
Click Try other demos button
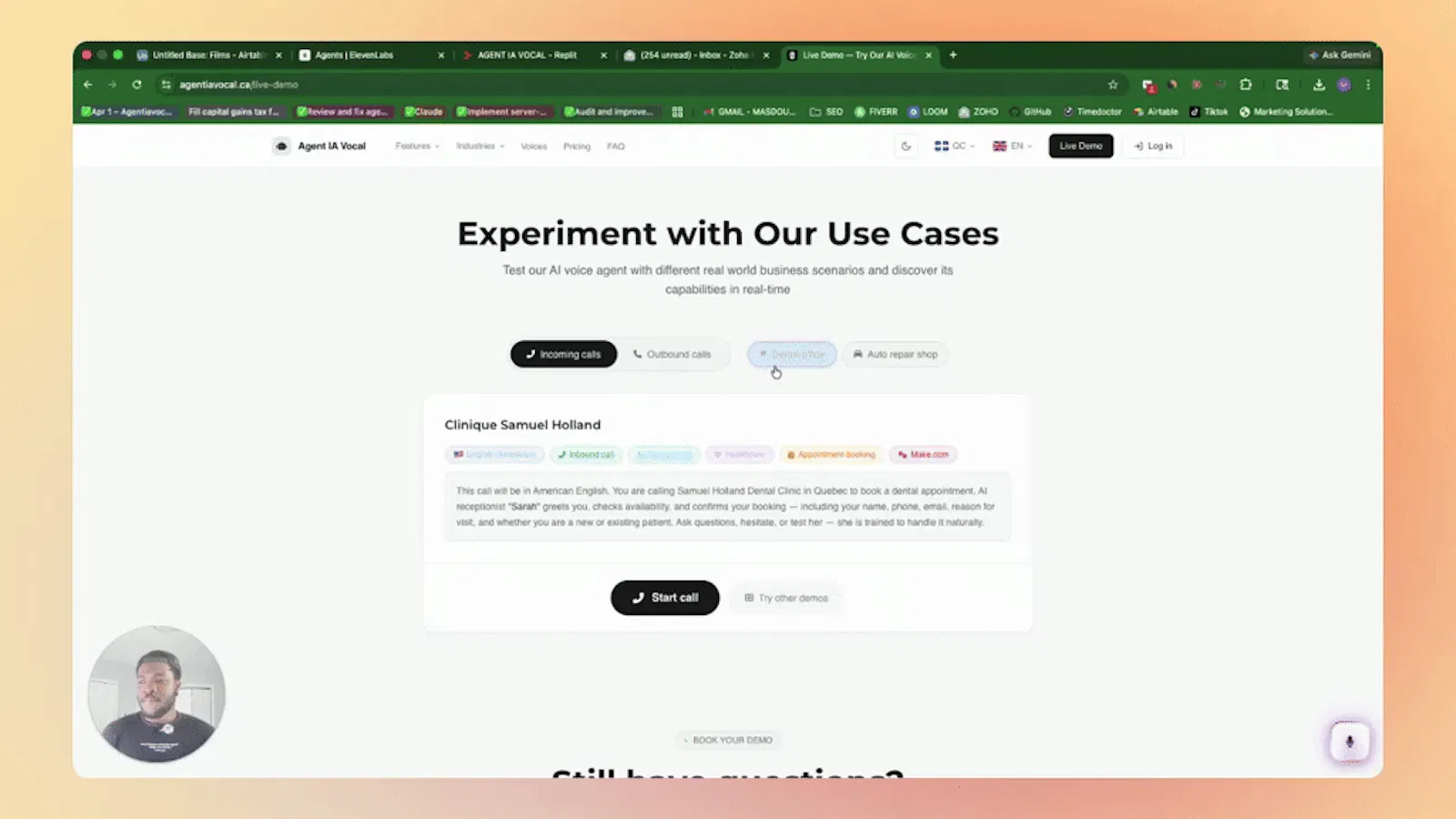pos(786,598)
